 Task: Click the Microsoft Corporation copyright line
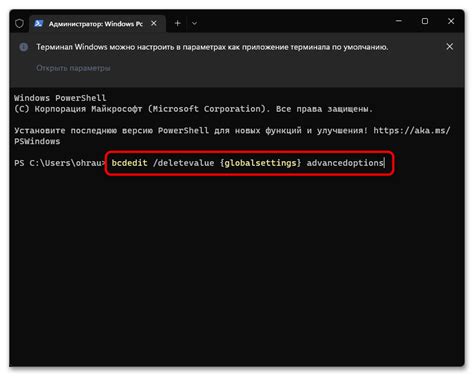click(193, 109)
